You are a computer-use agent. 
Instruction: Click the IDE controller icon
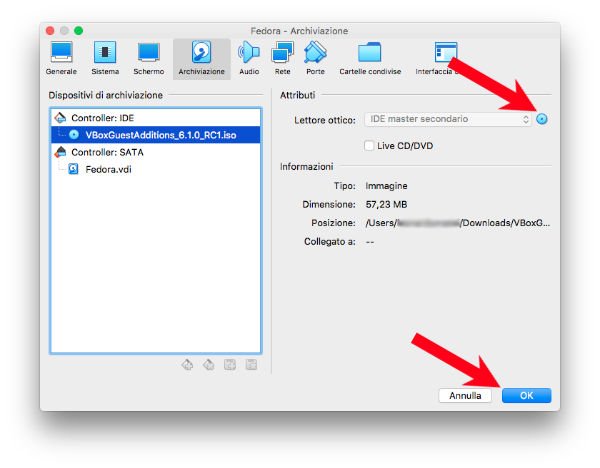tap(60, 118)
